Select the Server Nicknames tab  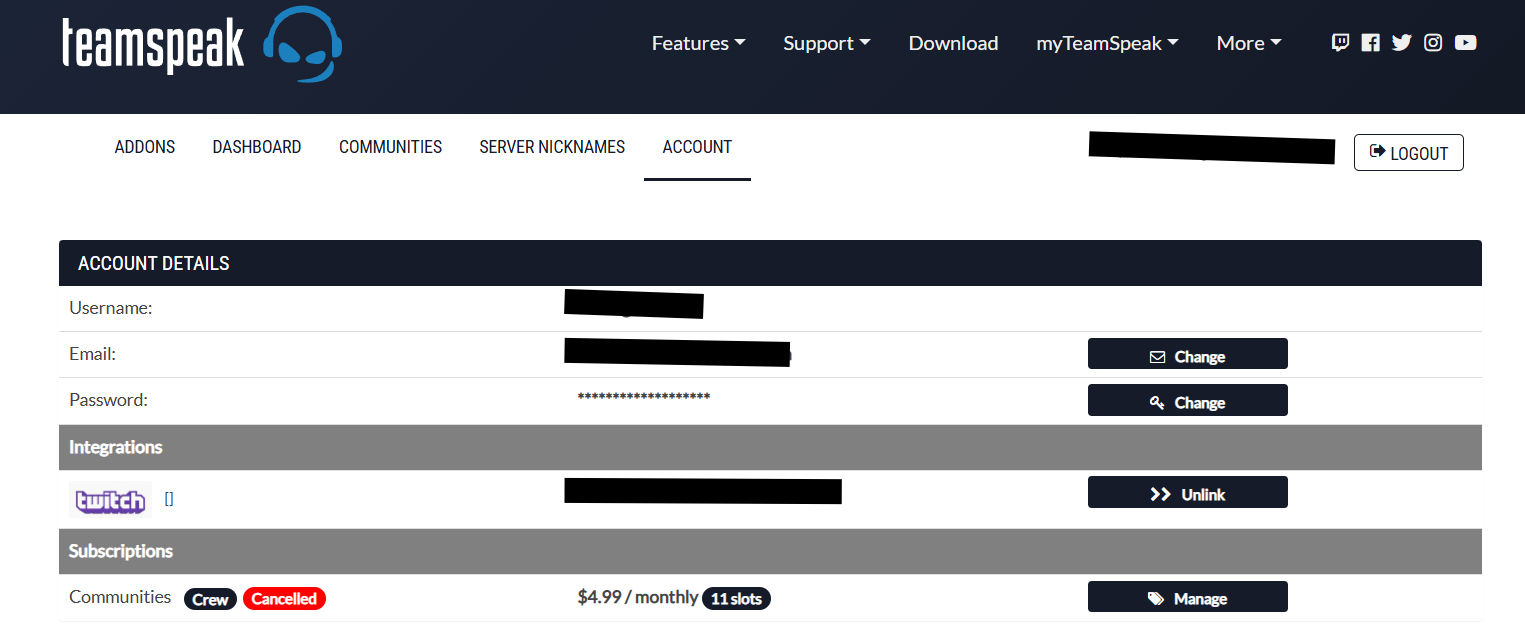552,147
